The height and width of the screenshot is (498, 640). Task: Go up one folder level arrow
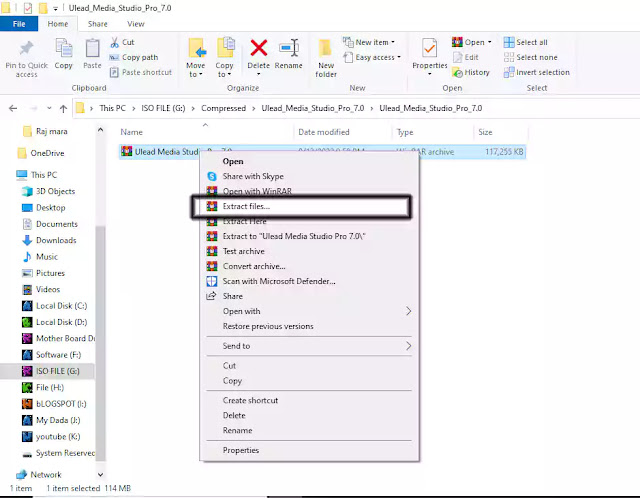point(63,108)
